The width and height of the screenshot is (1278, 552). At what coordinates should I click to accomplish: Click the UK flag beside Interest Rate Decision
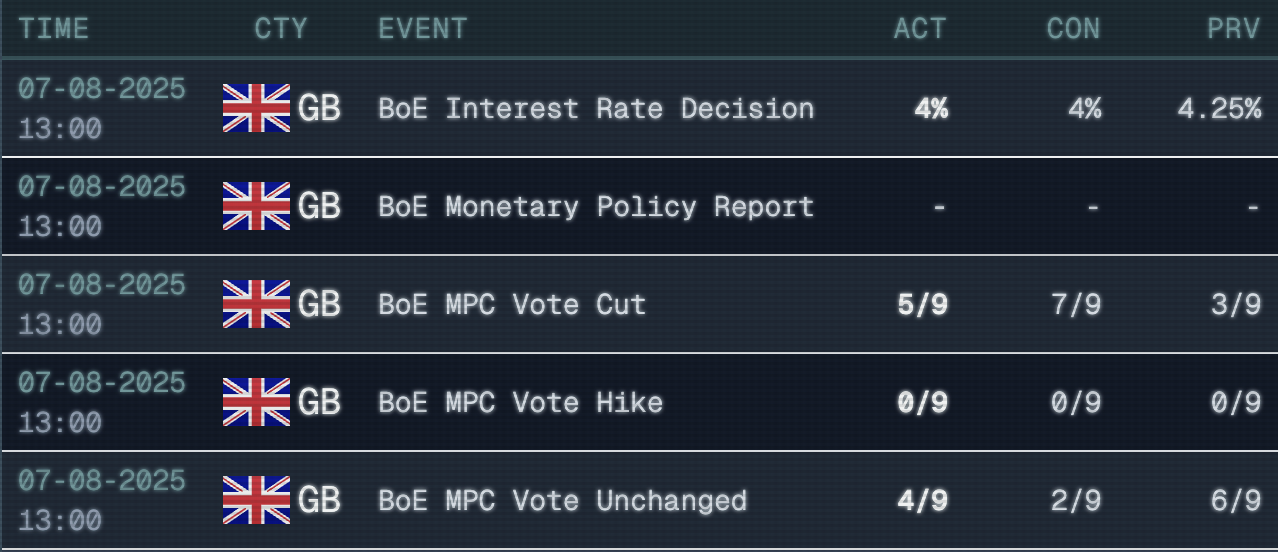pos(256,108)
